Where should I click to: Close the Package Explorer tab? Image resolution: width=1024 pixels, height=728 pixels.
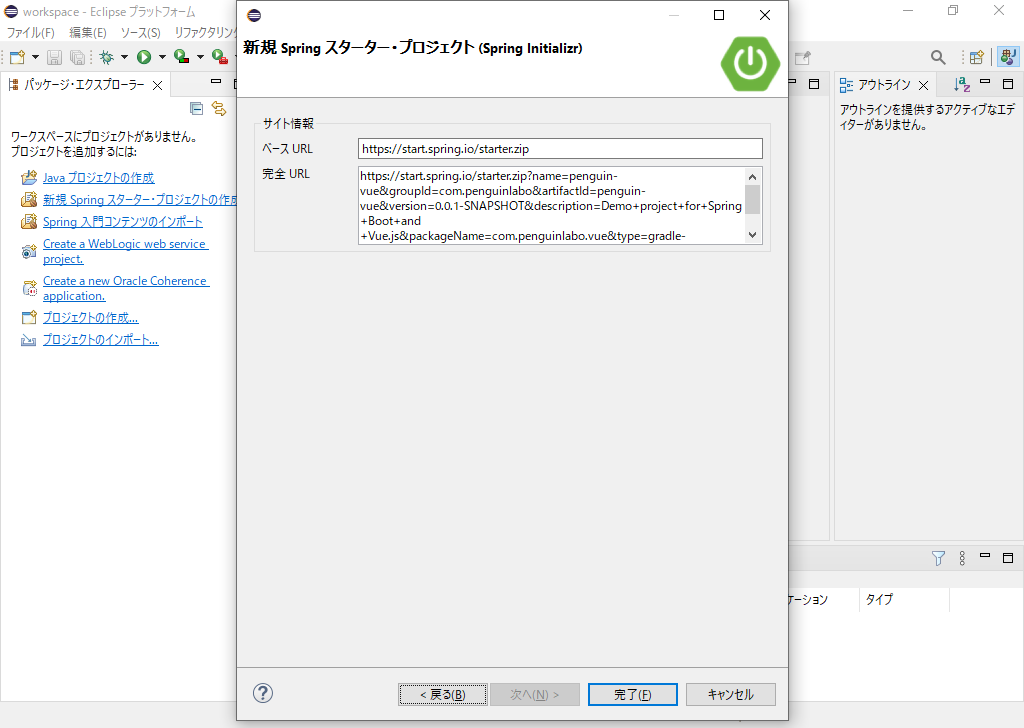(157, 86)
